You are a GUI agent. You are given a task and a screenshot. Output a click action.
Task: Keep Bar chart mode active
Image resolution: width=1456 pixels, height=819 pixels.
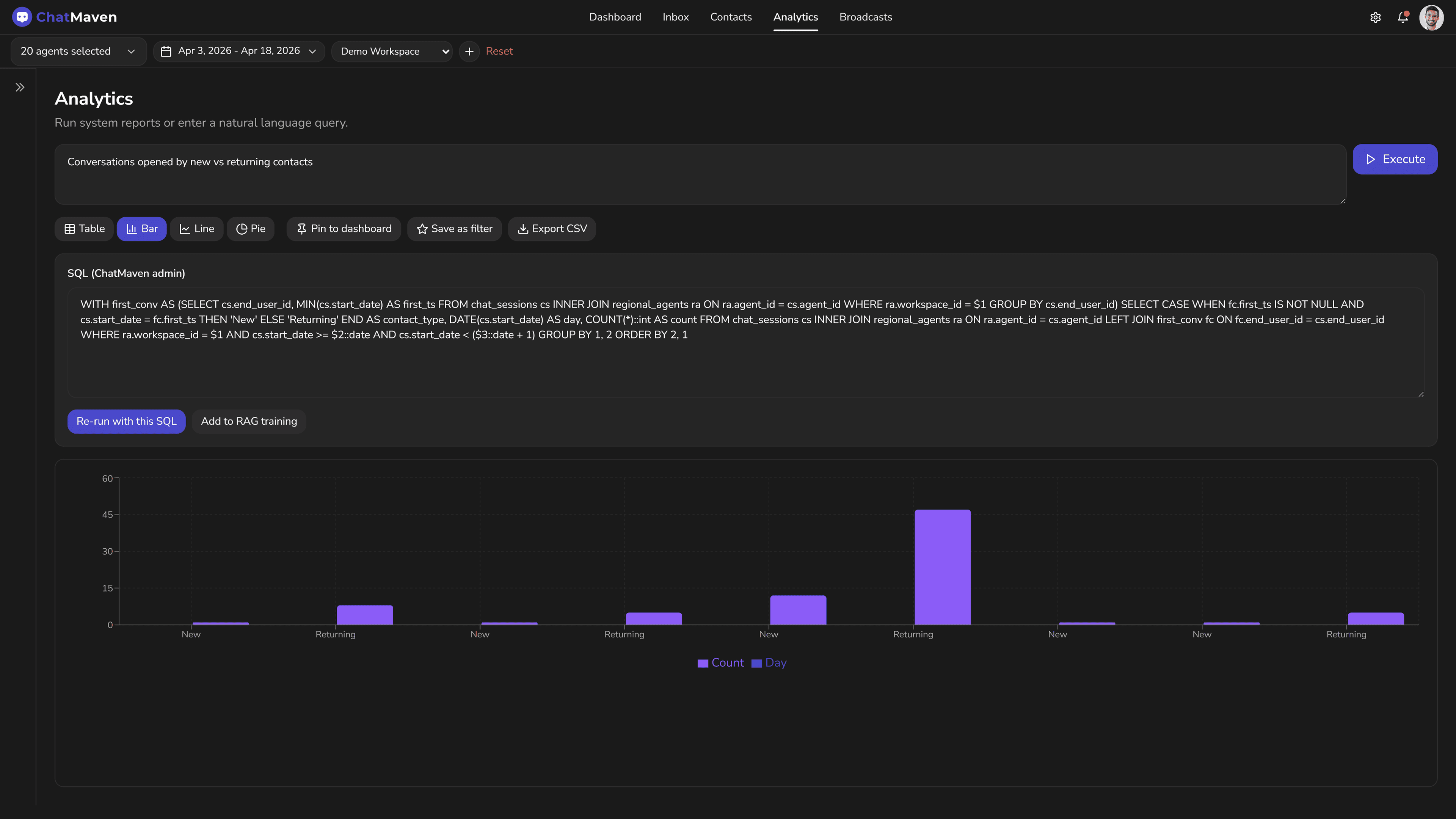point(141,229)
